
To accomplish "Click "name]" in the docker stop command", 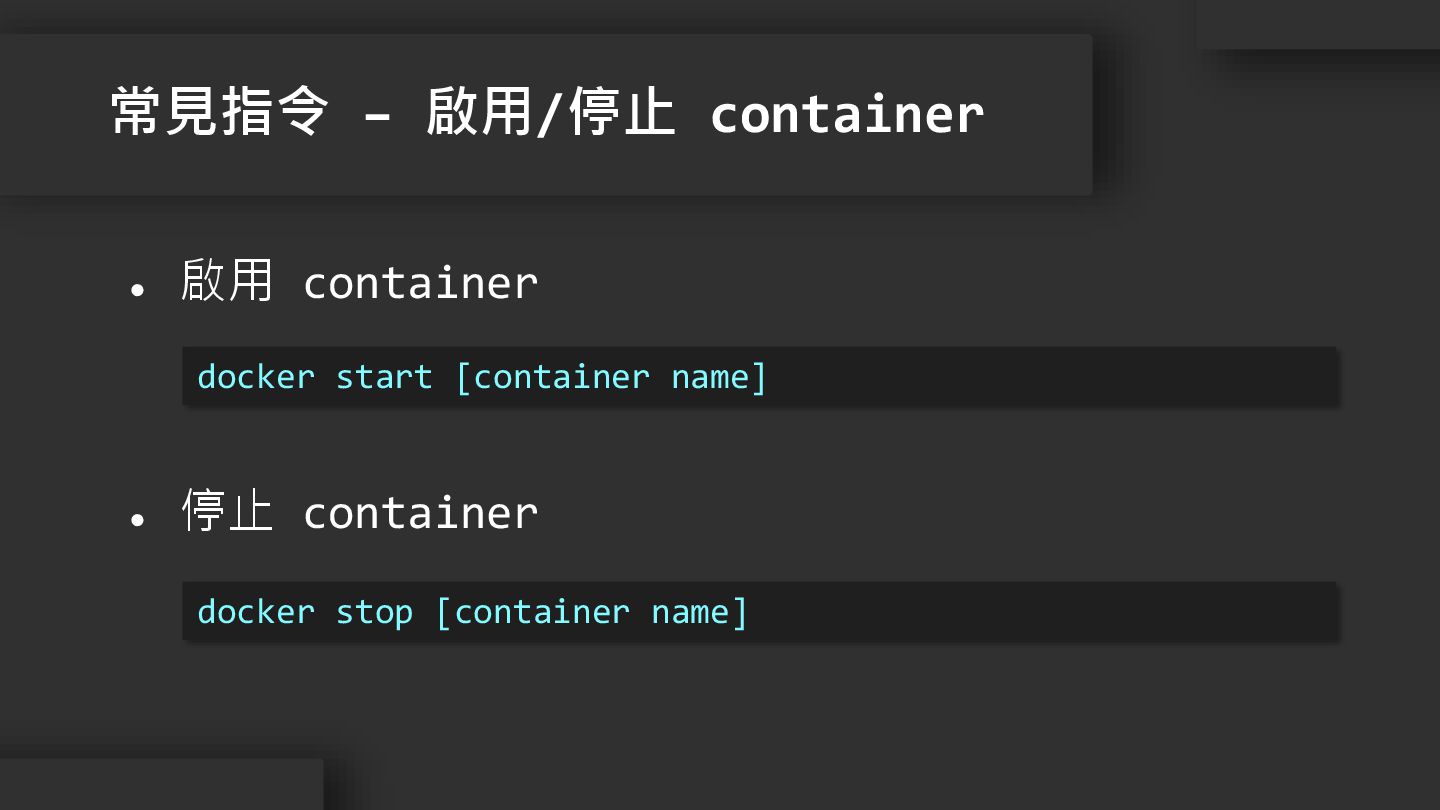I will (699, 612).
